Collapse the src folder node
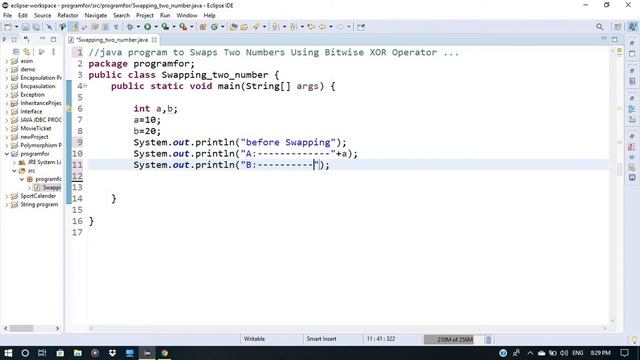The height and width of the screenshot is (360, 640). 14,171
